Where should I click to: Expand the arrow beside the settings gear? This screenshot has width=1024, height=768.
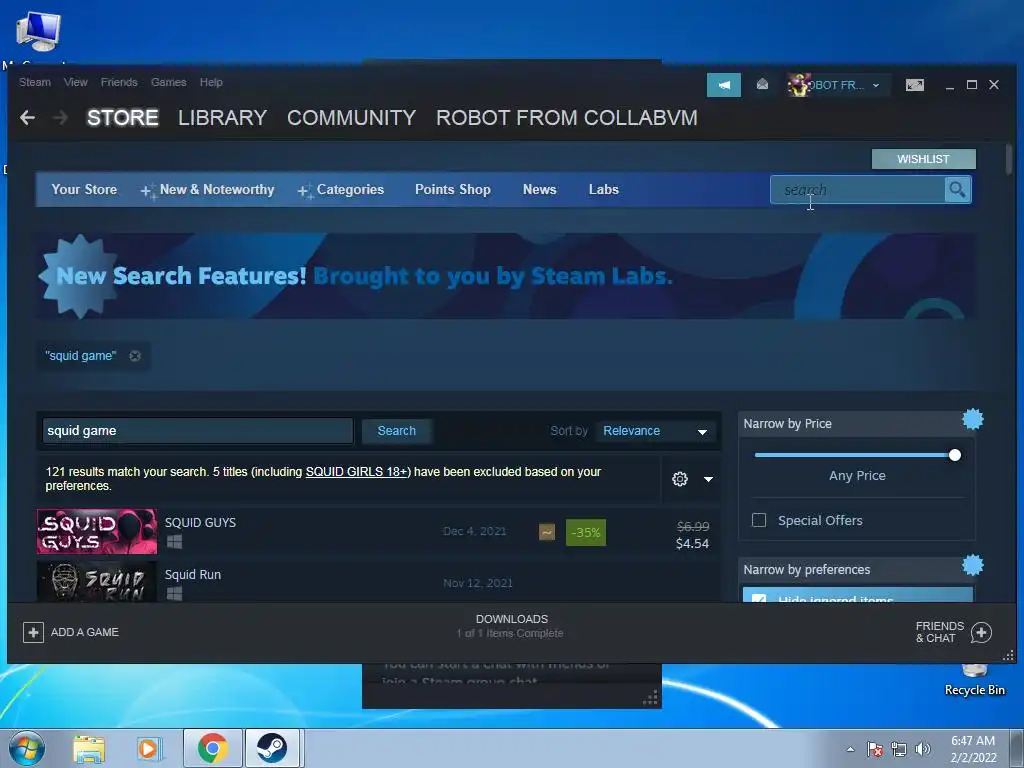tap(708, 479)
